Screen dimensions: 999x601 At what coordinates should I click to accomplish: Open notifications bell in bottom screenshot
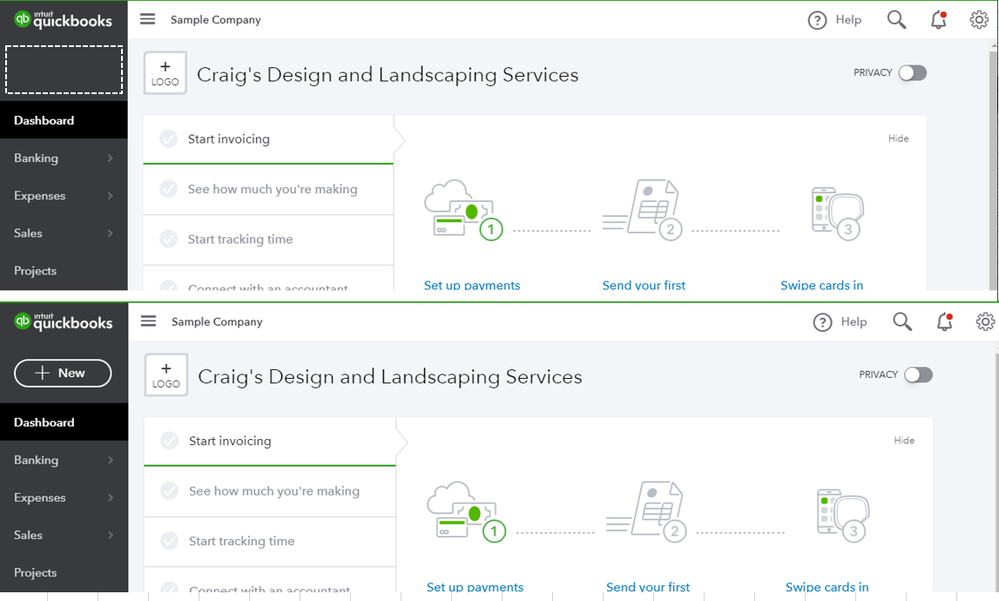[944, 322]
